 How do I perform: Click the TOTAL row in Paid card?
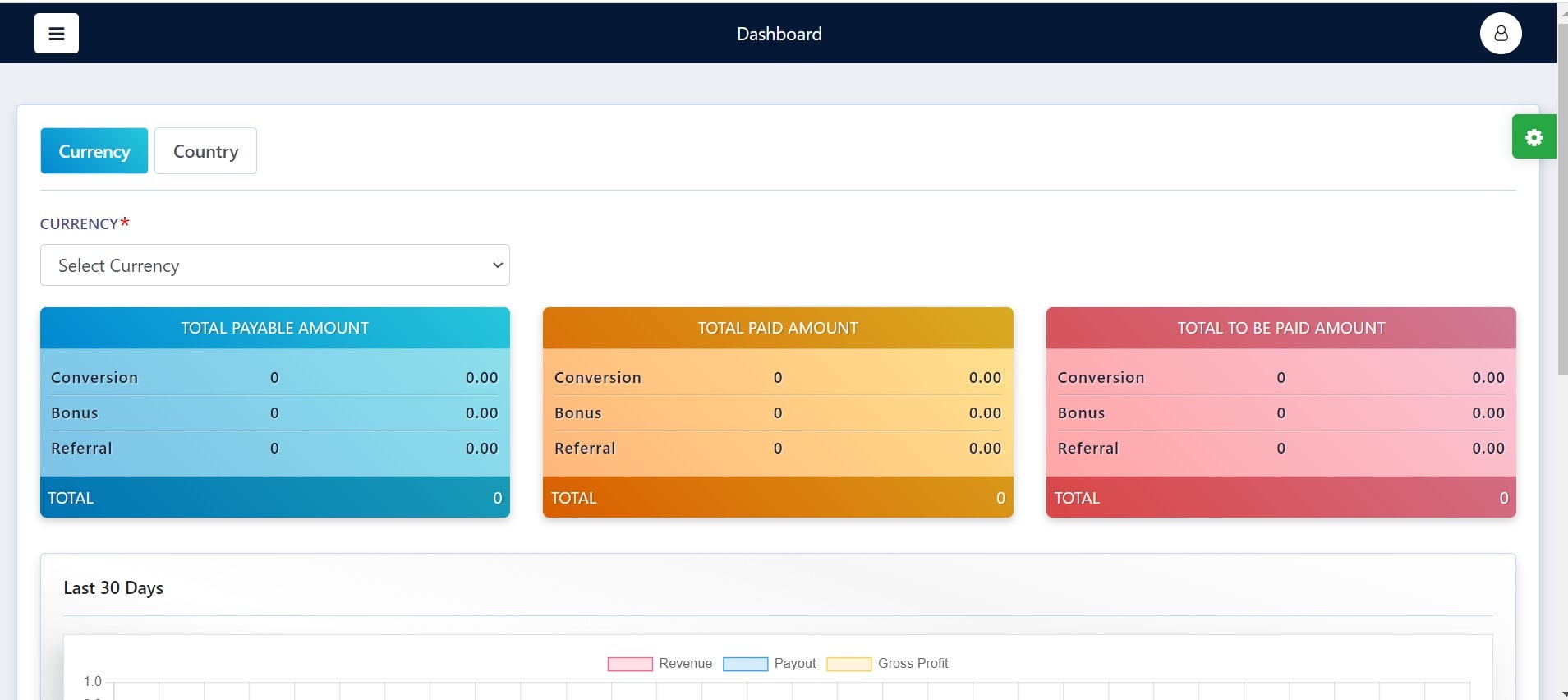pyautogui.click(x=778, y=497)
